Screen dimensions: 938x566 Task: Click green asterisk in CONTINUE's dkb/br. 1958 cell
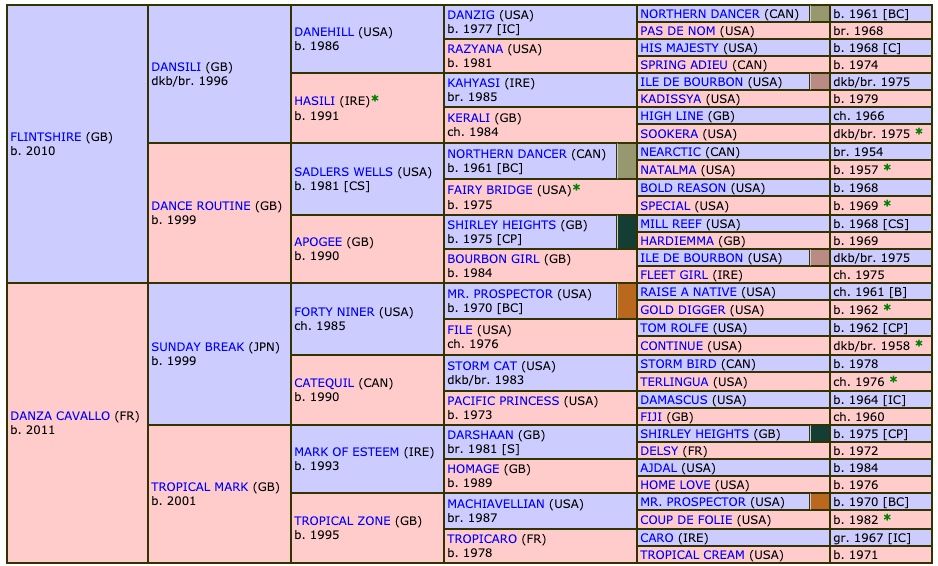pos(919,344)
